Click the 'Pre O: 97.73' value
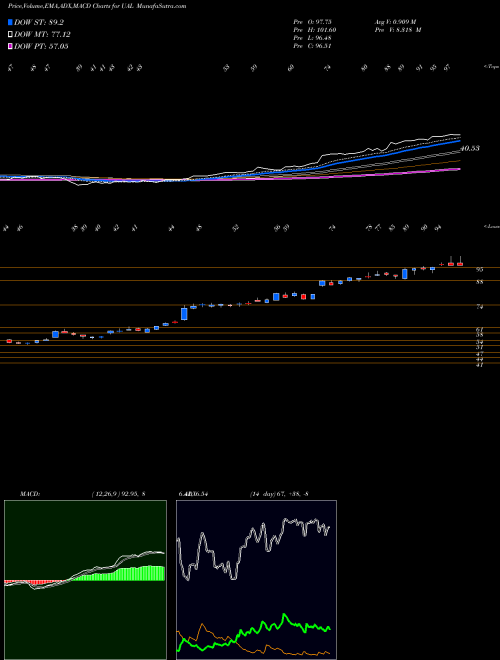500x660 pixels. (313, 22)
